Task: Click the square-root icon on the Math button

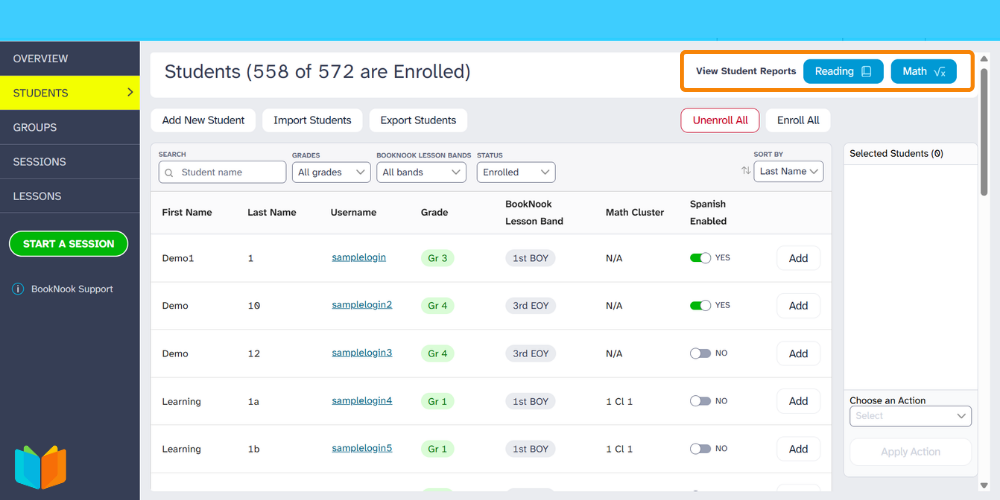Action: pyautogui.click(x=939, y=72)
